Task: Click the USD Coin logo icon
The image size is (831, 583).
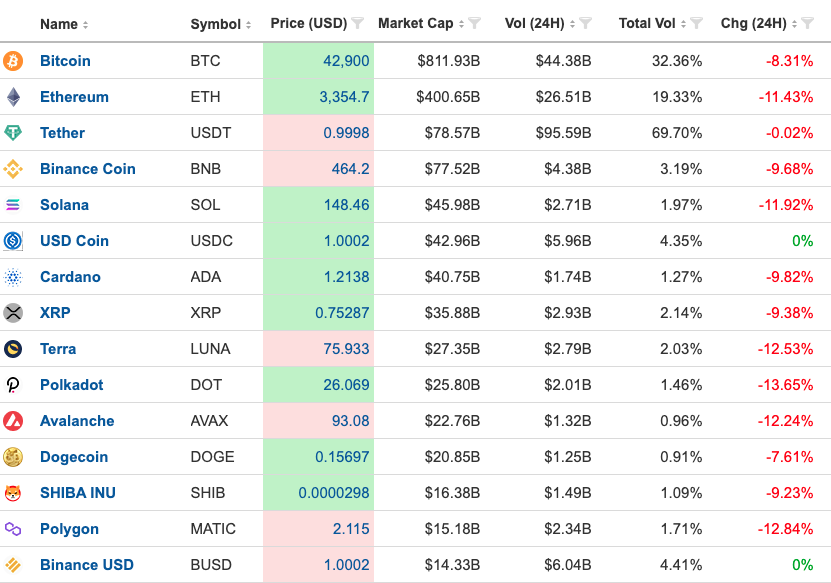Action: pos(13,241)
